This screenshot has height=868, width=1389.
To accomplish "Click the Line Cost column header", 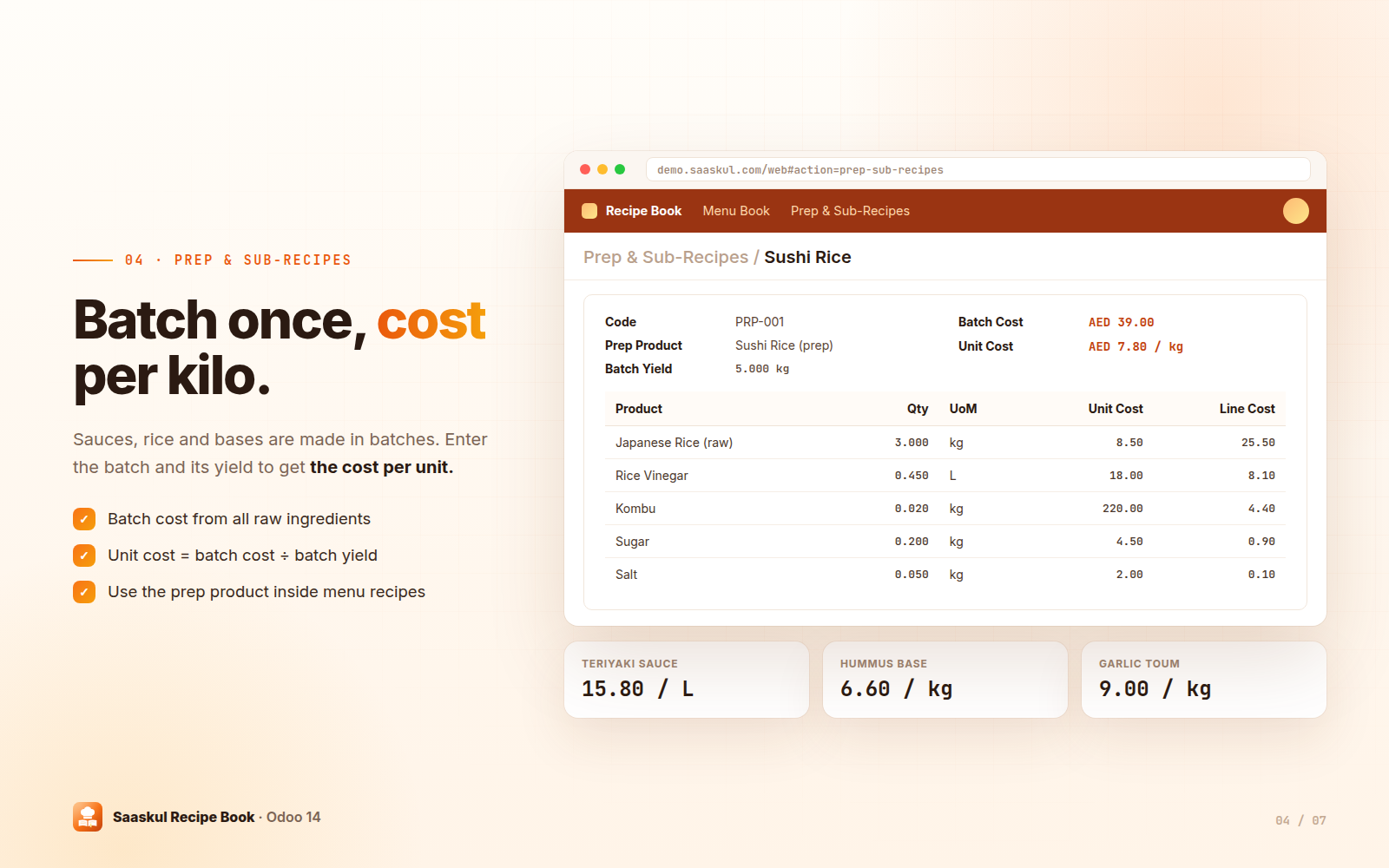I will 1247,409.
